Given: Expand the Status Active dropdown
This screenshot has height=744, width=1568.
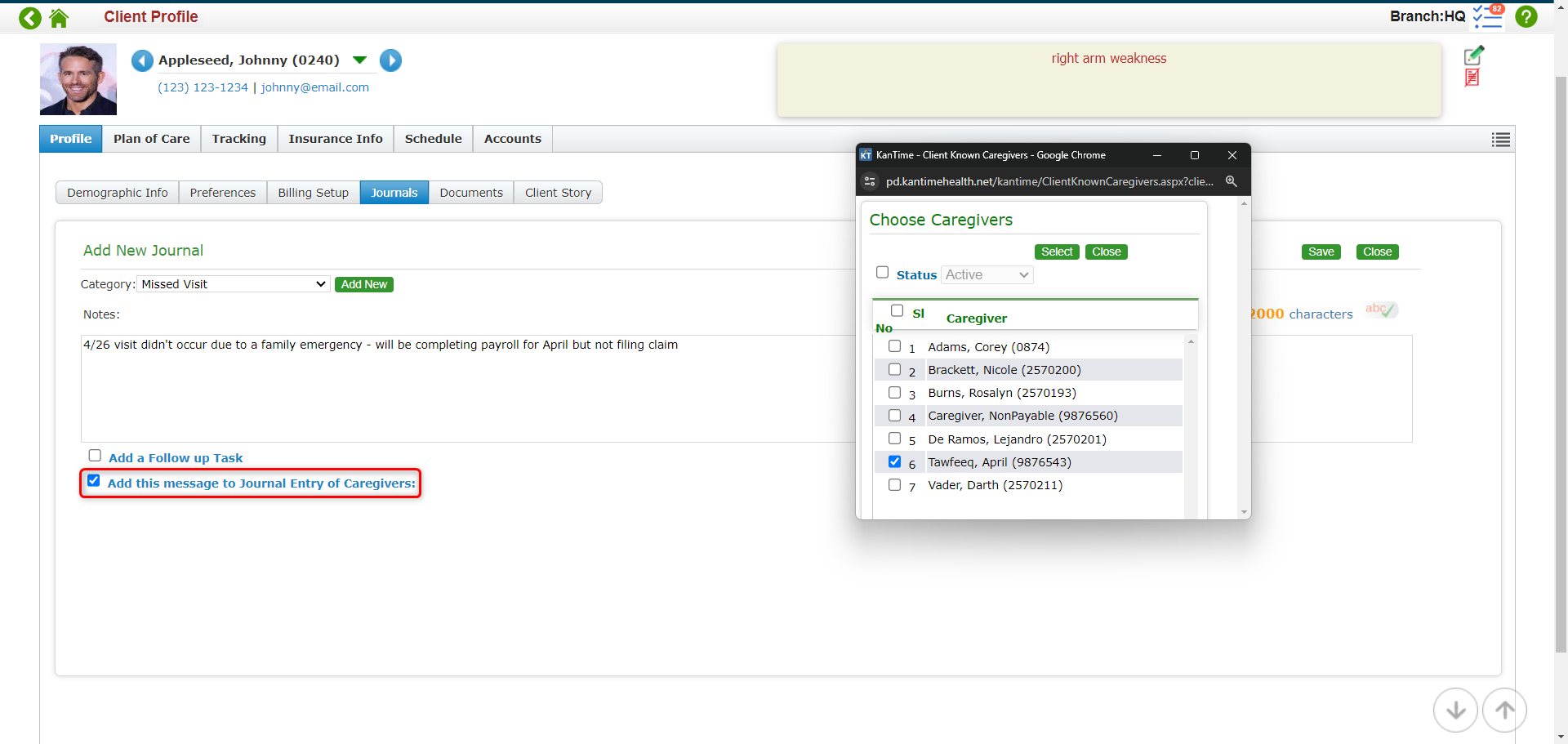Looking at the screenshot, I should (x=987, y=275).
